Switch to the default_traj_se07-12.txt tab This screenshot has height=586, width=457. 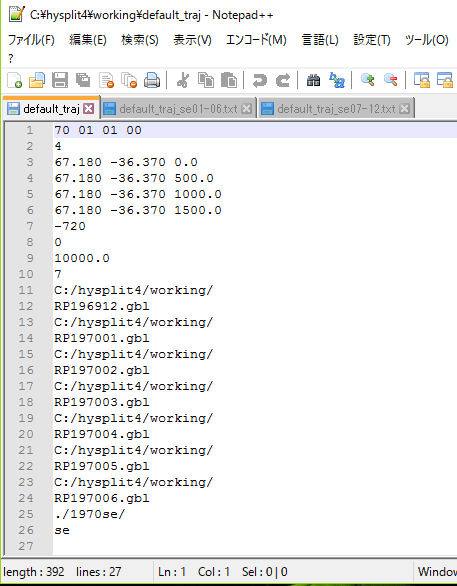[x=336, y=109]
